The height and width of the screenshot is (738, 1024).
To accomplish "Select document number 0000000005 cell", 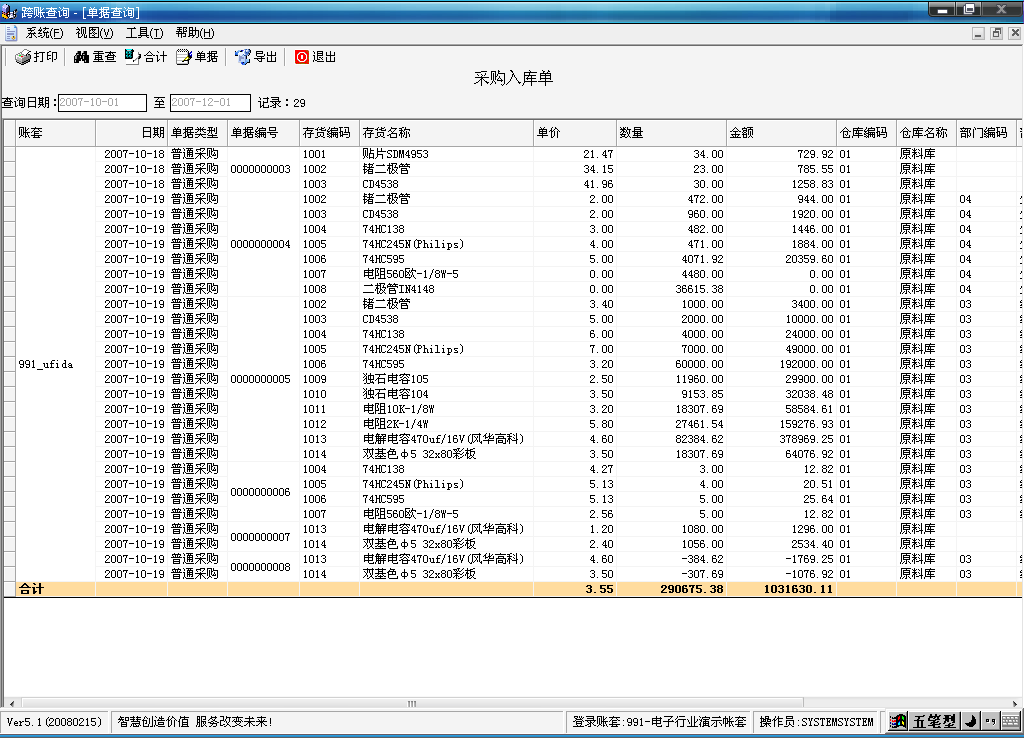I will click(x=263, y=379).
